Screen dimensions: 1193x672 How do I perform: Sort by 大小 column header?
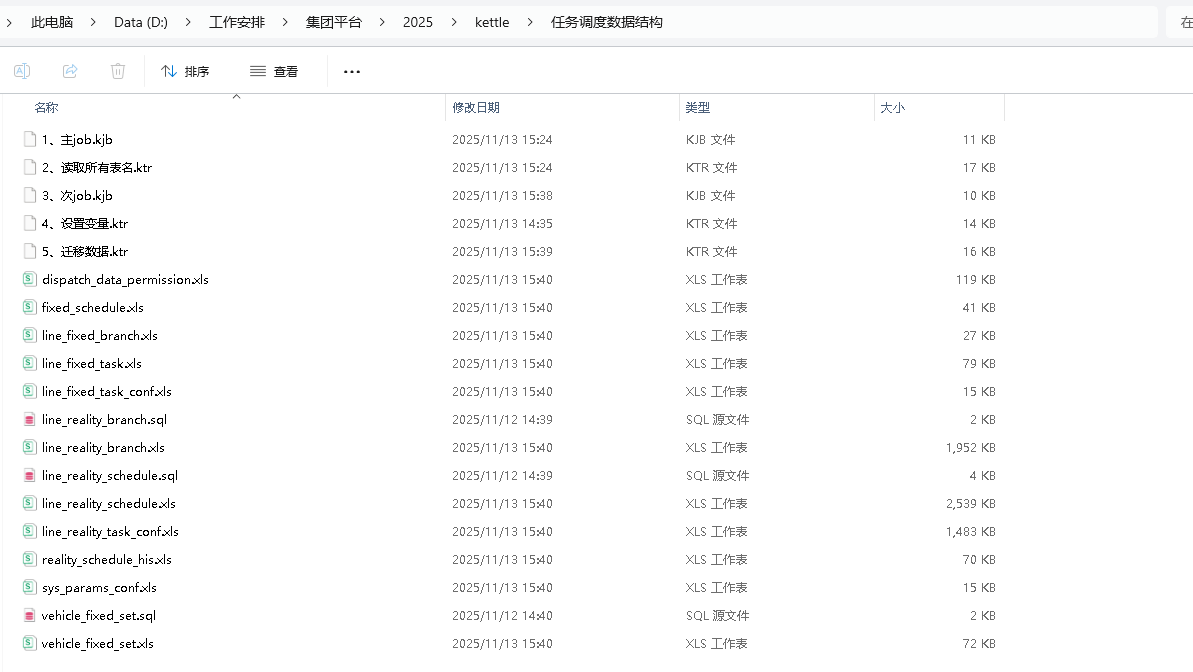point(892,107)
